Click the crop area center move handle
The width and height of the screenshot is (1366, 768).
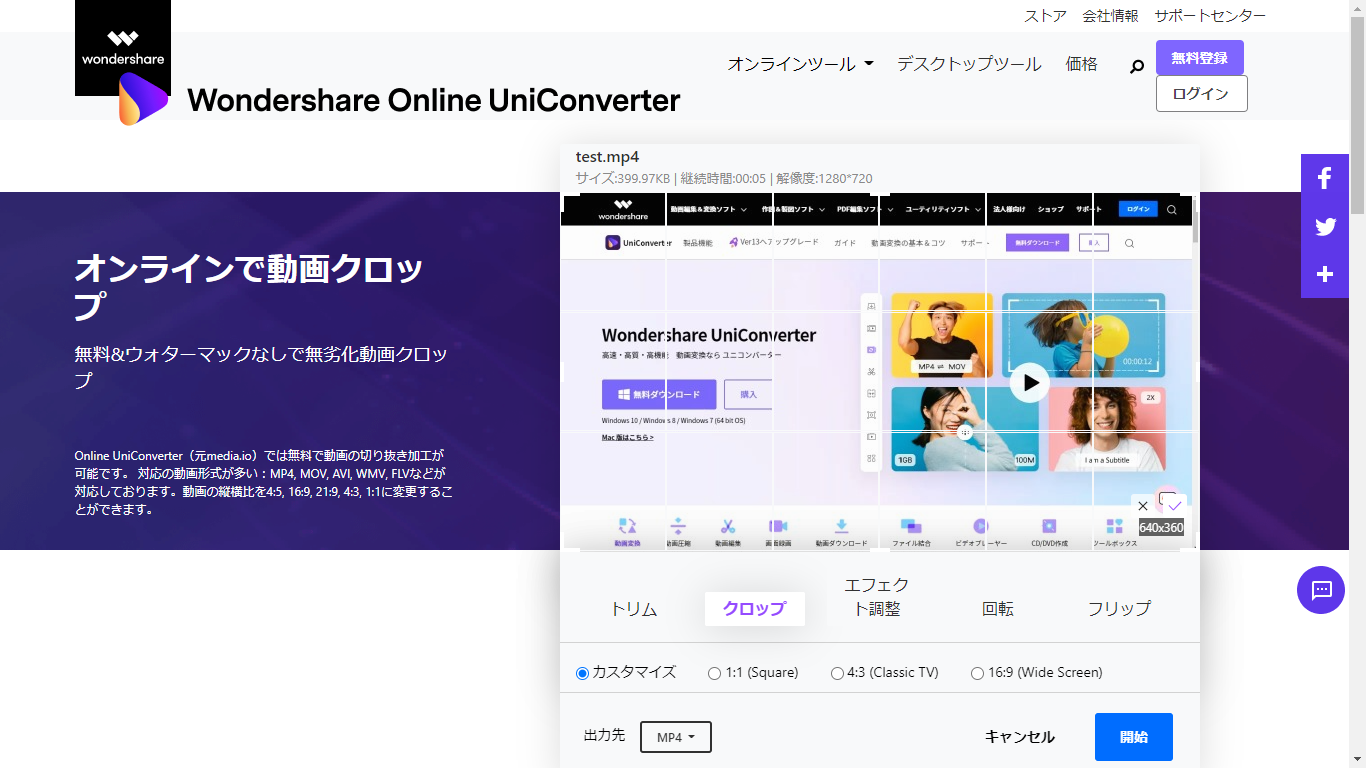[965, 433]
